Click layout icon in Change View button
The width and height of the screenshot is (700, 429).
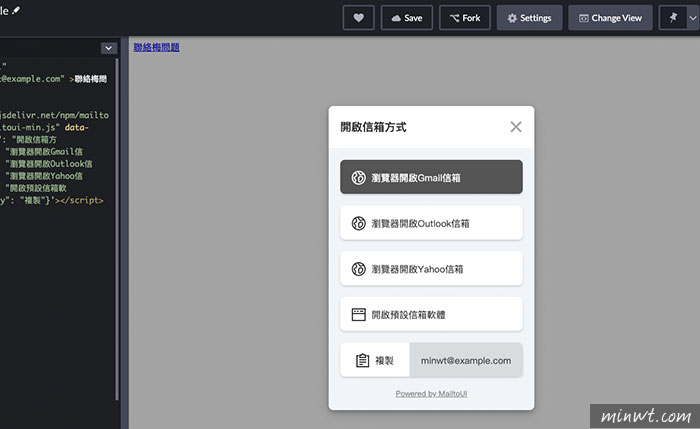(583, 18)
